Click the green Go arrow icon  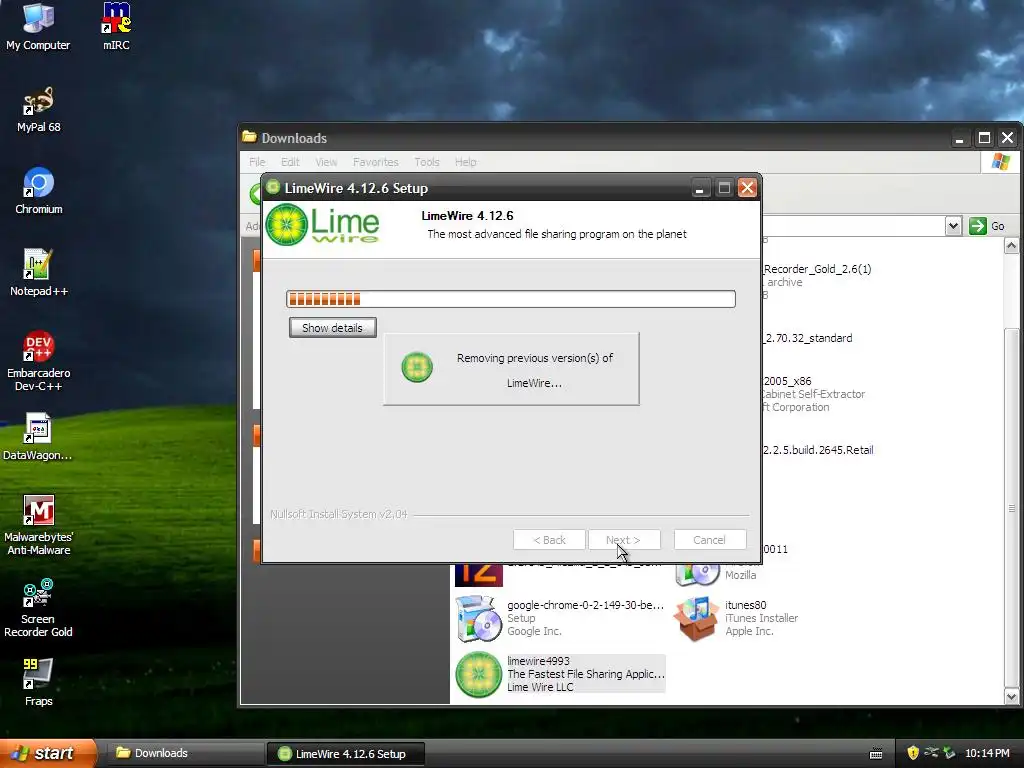pos(978,226)
